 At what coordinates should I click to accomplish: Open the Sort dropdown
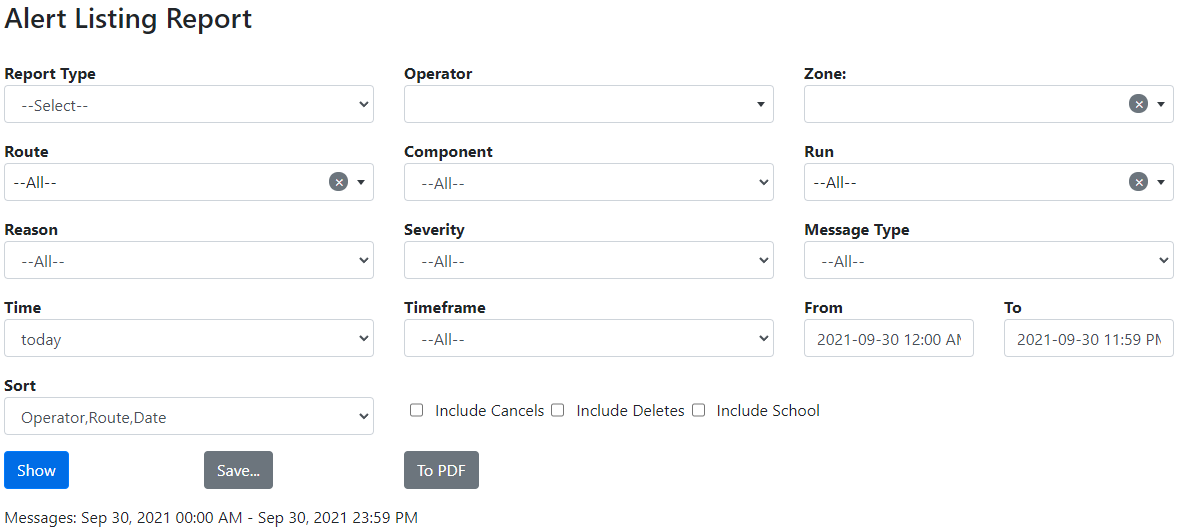(x=189, y=416)
